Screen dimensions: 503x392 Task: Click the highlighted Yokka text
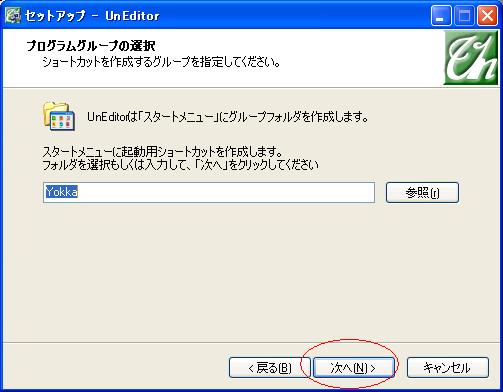point(62,192)
